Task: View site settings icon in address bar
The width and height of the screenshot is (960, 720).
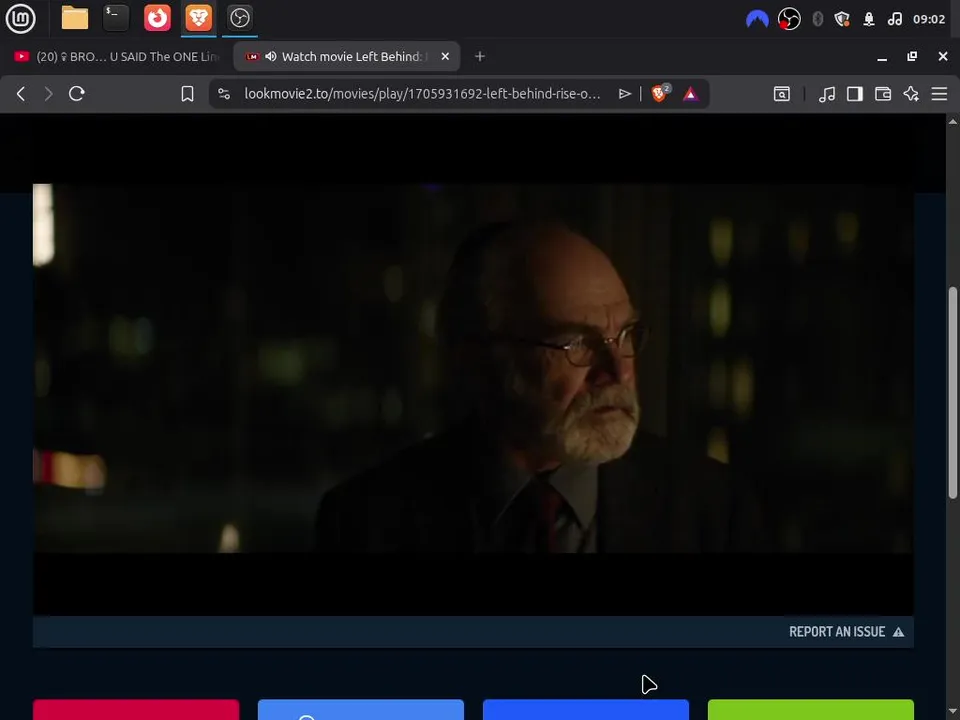Action: tap(224, 94)
